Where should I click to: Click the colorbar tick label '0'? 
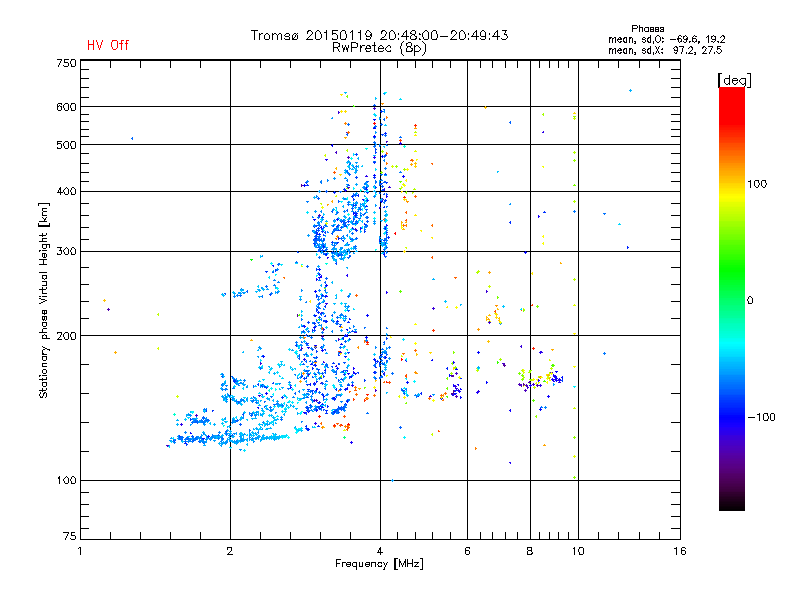[750, 301]
